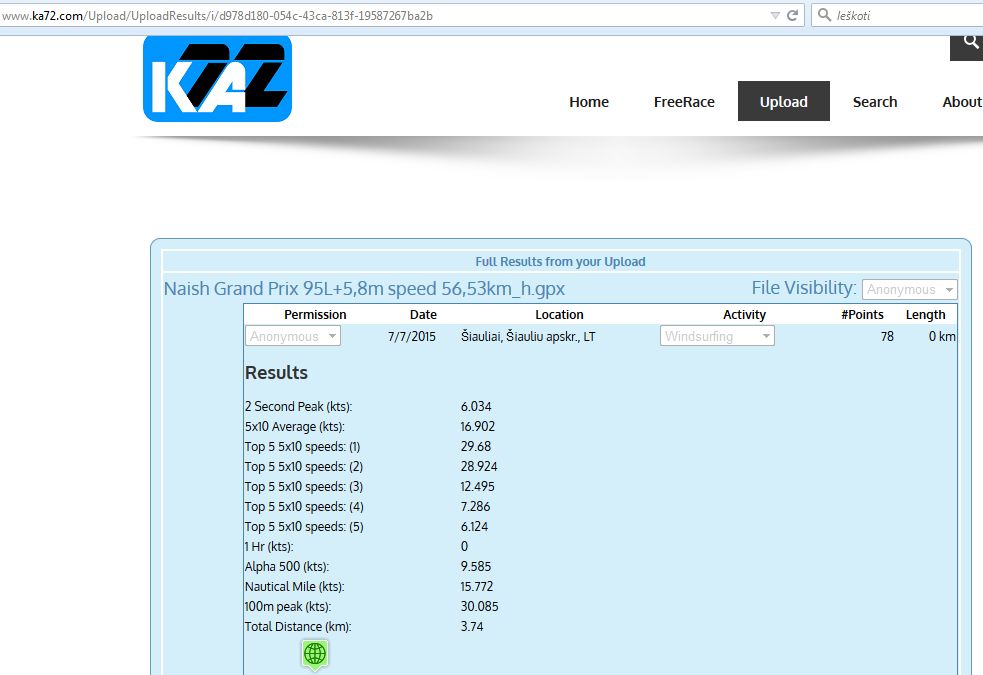Click the Top 5 5x10 speeds (2) value 28.924
The height and width of the screenshot is (675, 983).
[479, 466]
